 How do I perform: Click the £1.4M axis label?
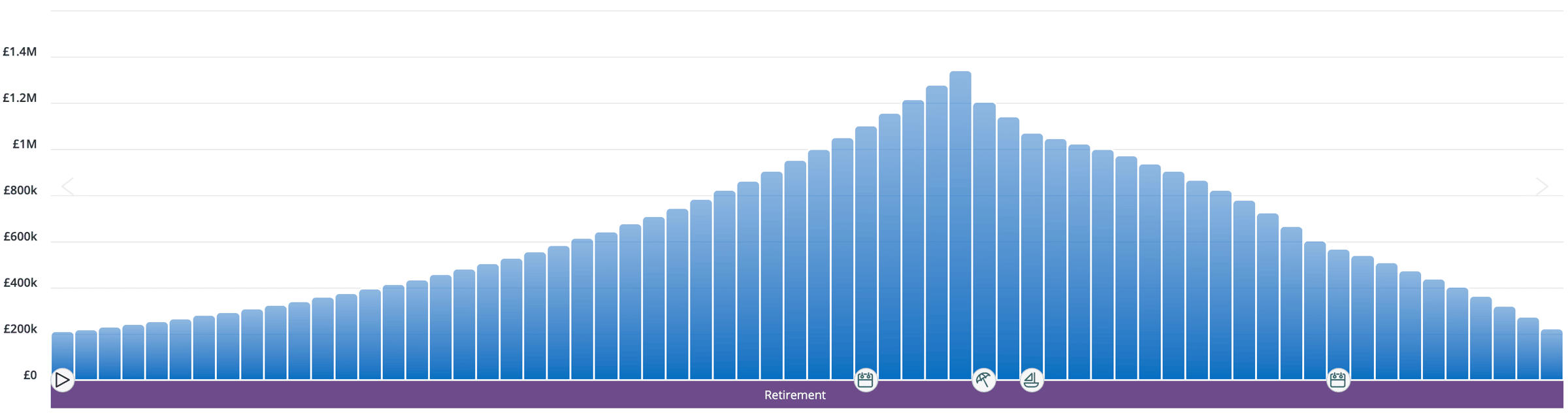coord(20,52)
